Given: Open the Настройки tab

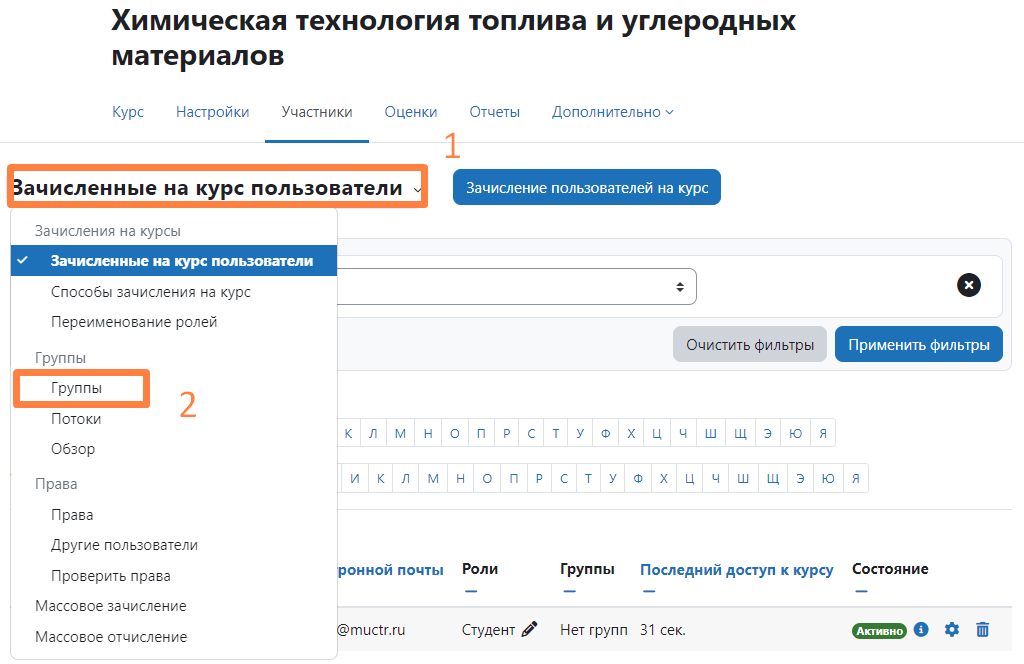Looking at the screenshot, I should point(212,112).
